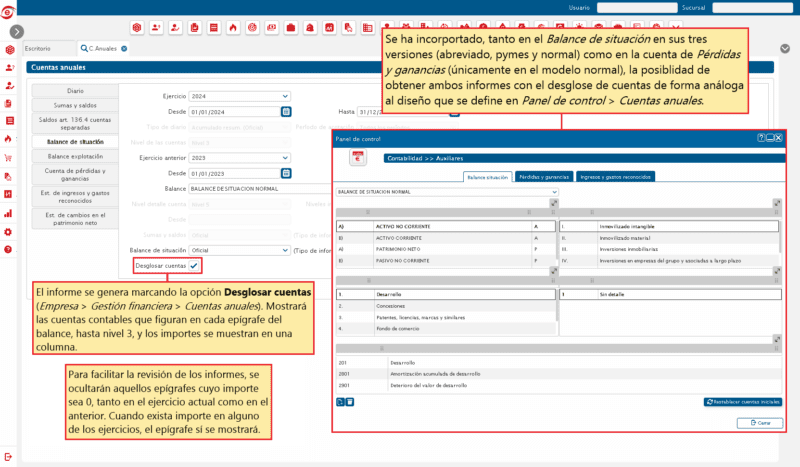This screenshot has height=467, width=800.
Task: Open BALANCE DE SITUACION NORMAL dropdown in panel
Action: [447, 192]
